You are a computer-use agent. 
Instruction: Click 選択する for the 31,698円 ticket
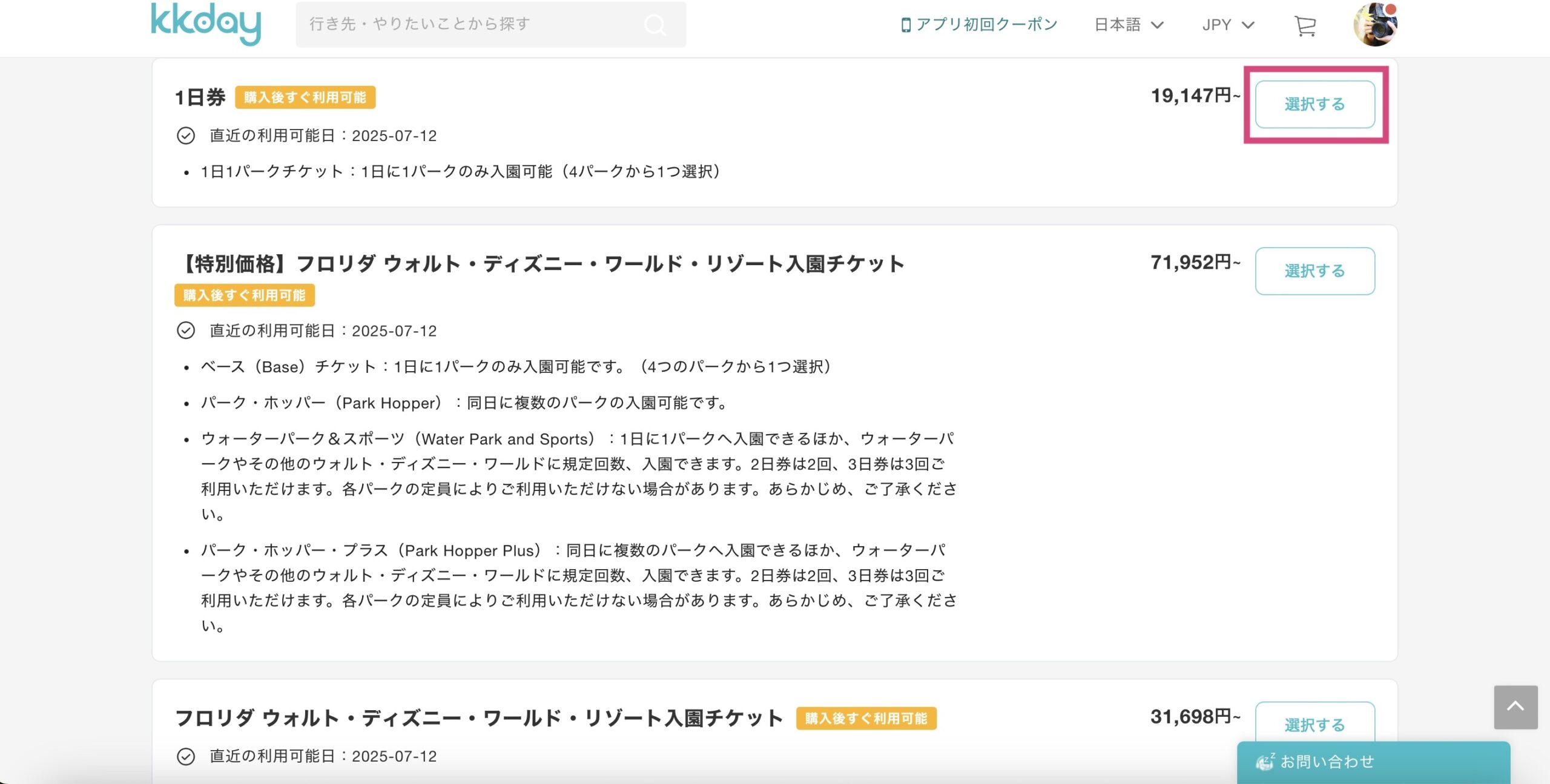point(1315,723)
